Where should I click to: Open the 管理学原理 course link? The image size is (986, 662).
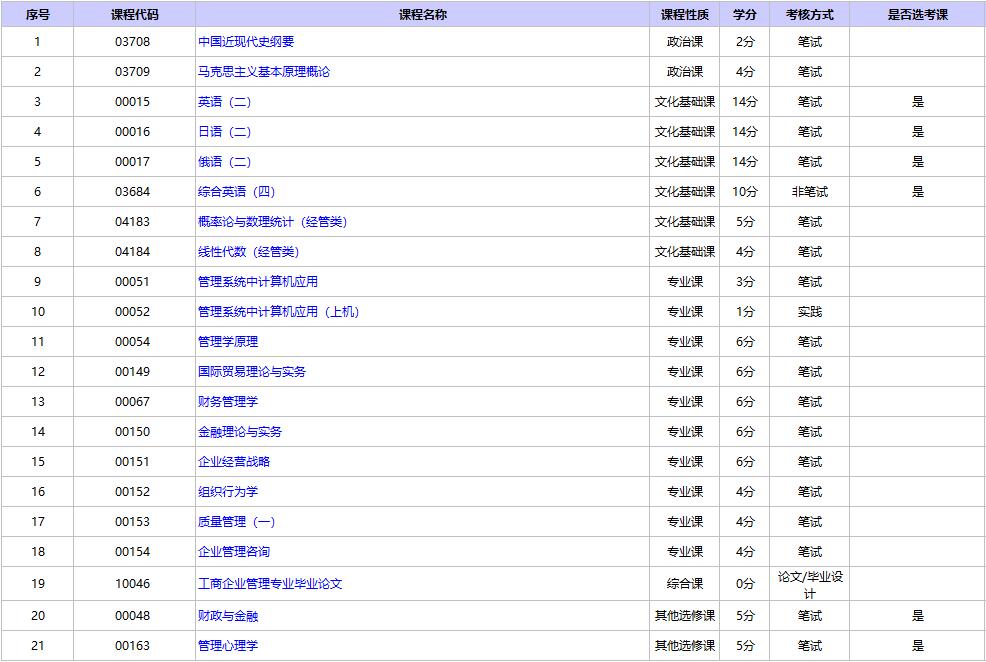(228, 341)
